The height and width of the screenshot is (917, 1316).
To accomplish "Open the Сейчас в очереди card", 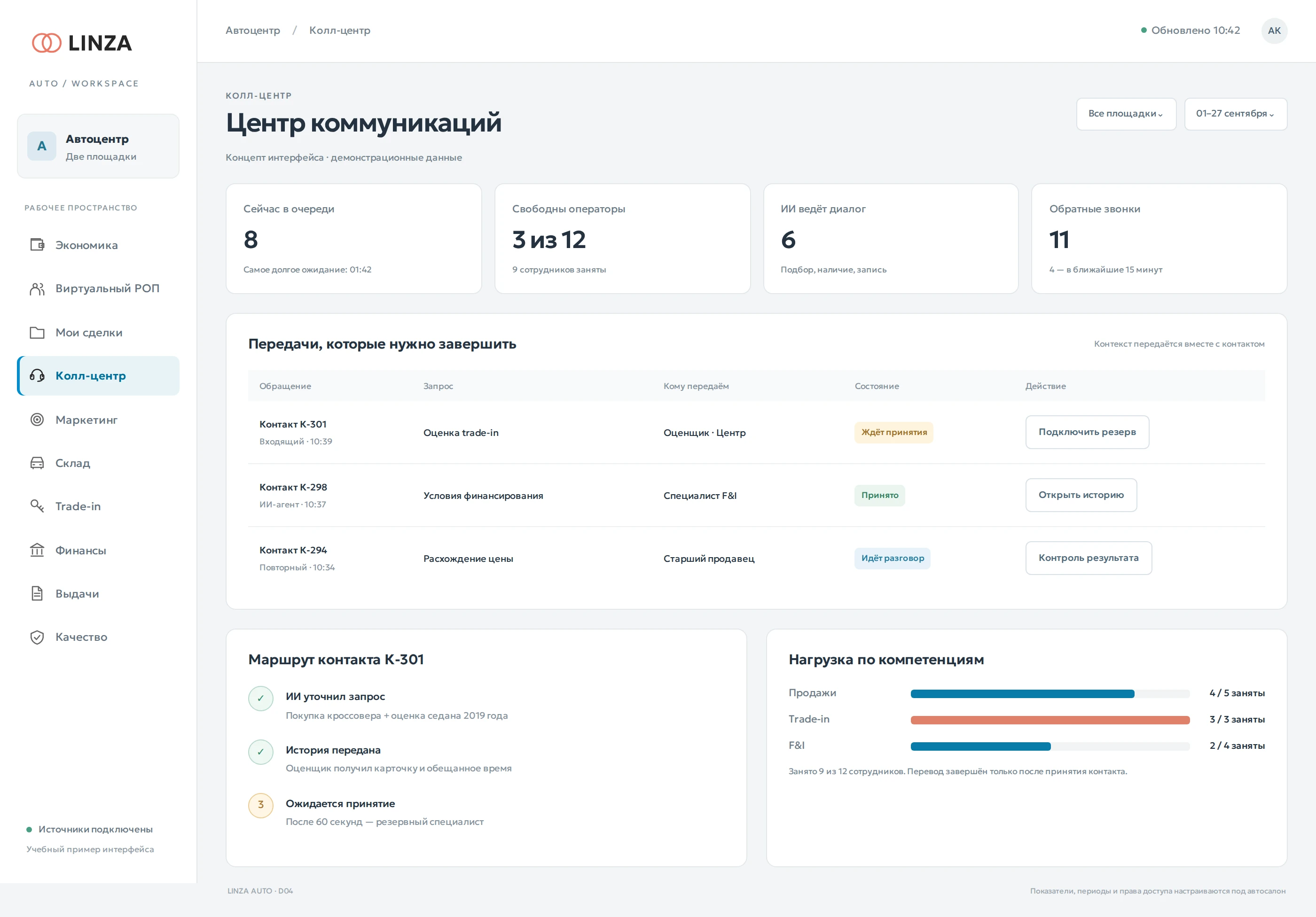I will (353, 239).
